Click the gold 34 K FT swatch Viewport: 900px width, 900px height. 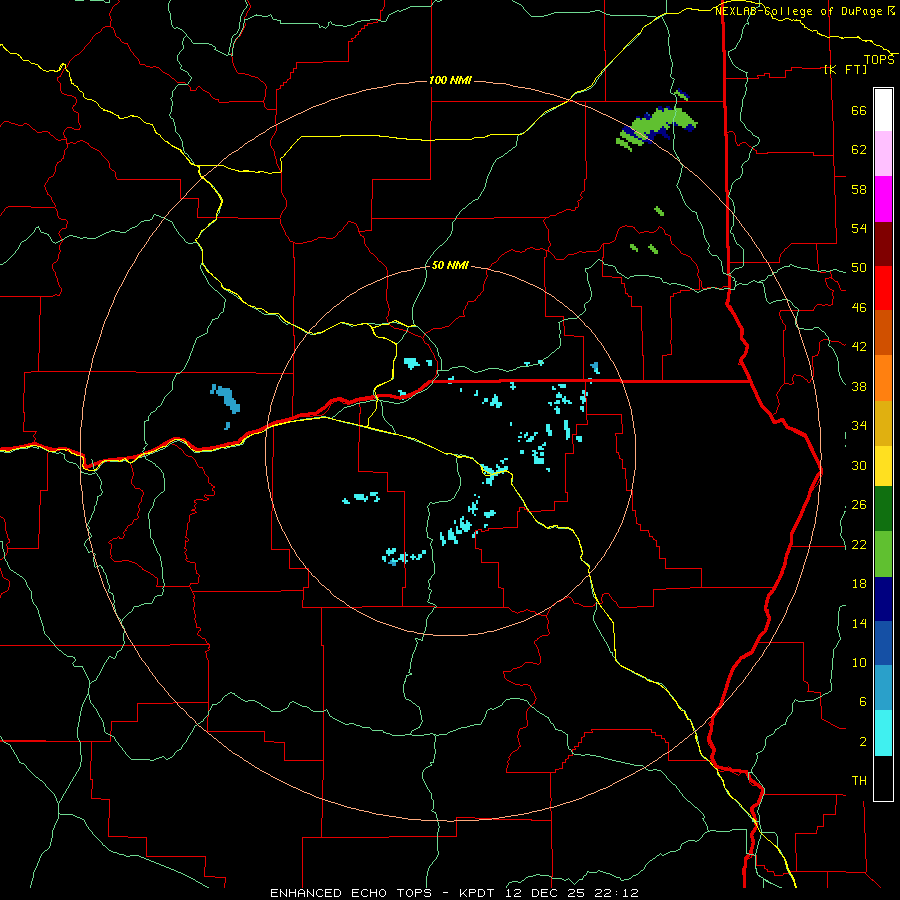[883, 423]
